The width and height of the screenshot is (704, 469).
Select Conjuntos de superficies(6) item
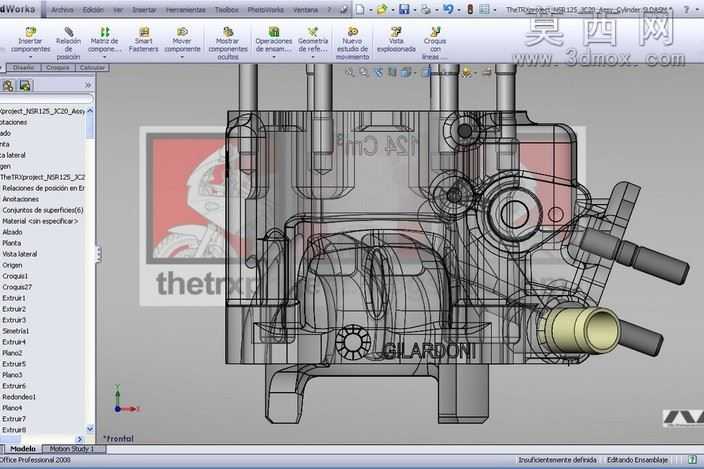pyautogui.click(x=43, y=210)
